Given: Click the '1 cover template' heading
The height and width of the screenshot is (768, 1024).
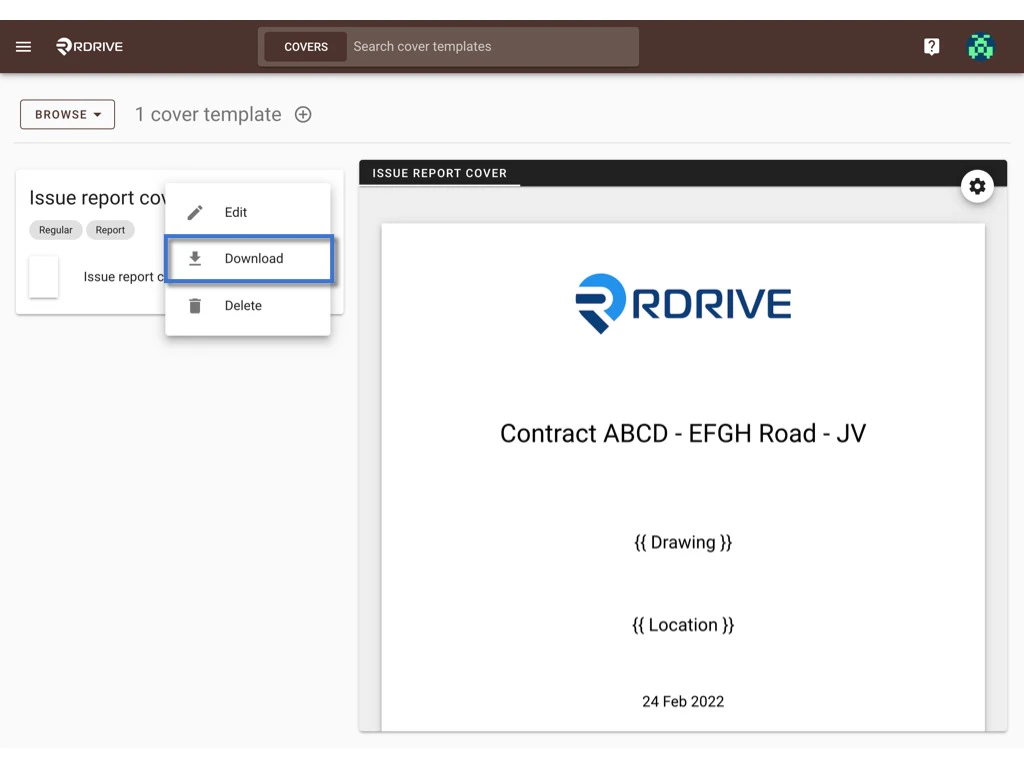Looking at the screenshot, I should tap(208, 114).
